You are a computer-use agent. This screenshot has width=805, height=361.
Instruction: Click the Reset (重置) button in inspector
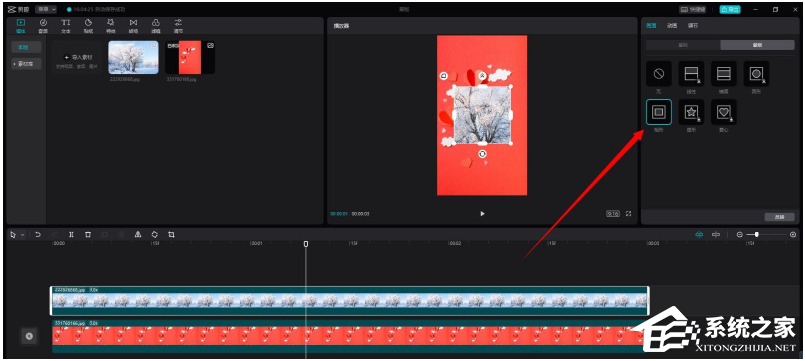(x=779, y=217)
